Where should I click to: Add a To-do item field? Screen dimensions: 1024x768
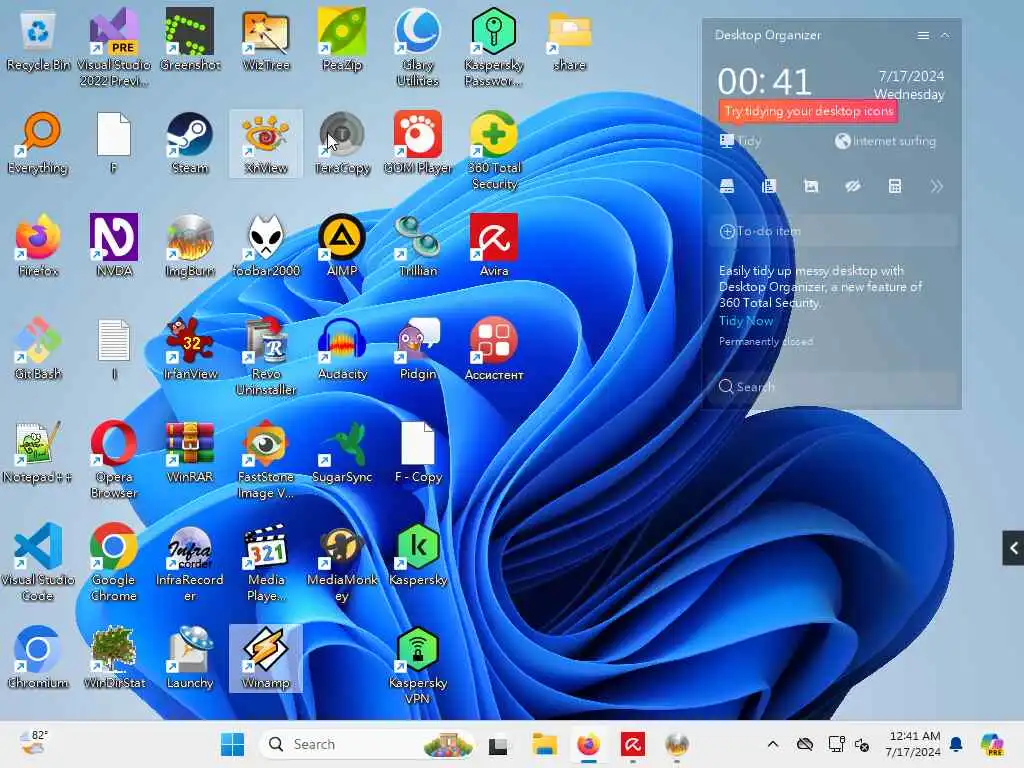point(832,231)
